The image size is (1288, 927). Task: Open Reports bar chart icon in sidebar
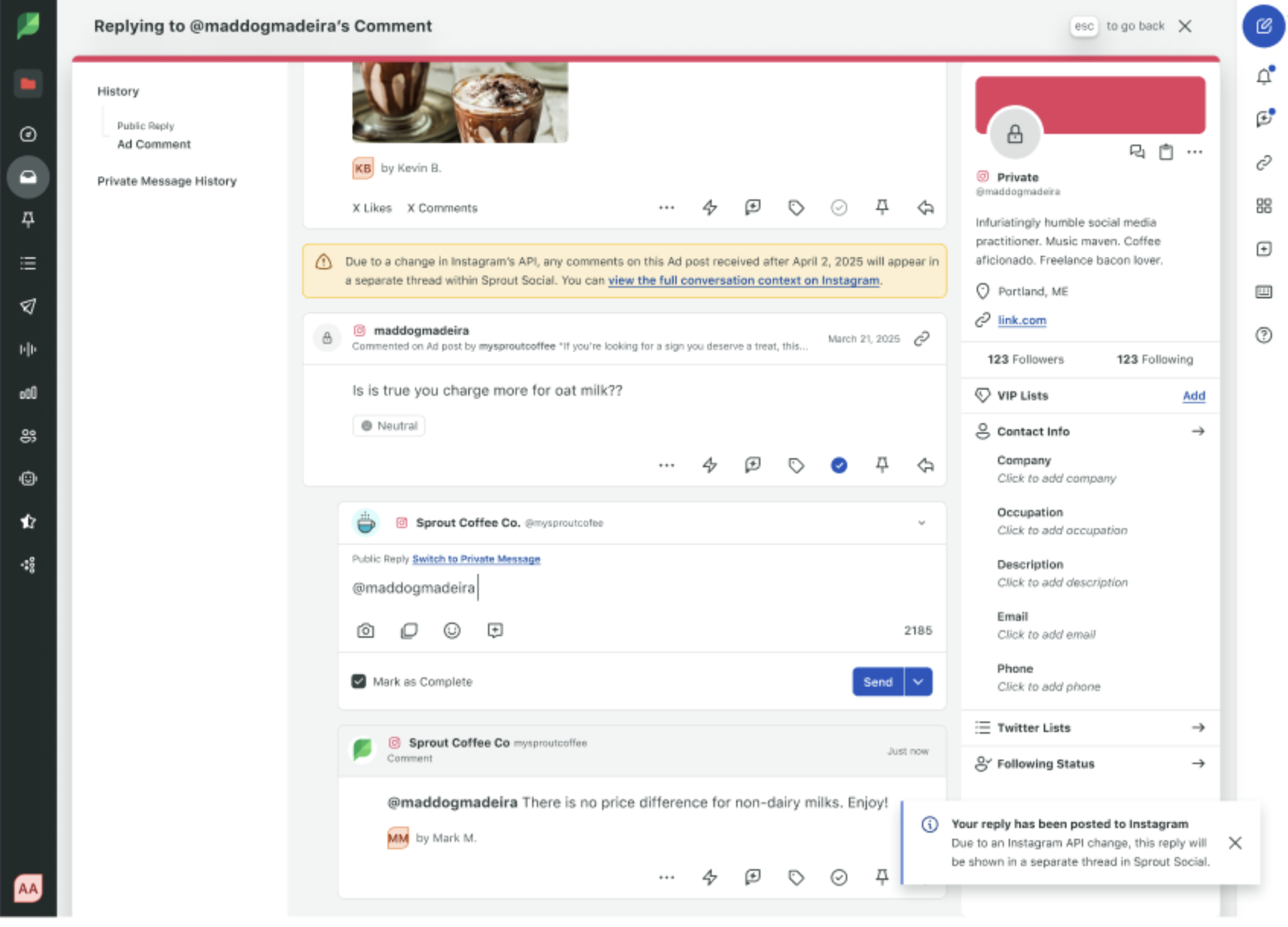pos(28,393)
